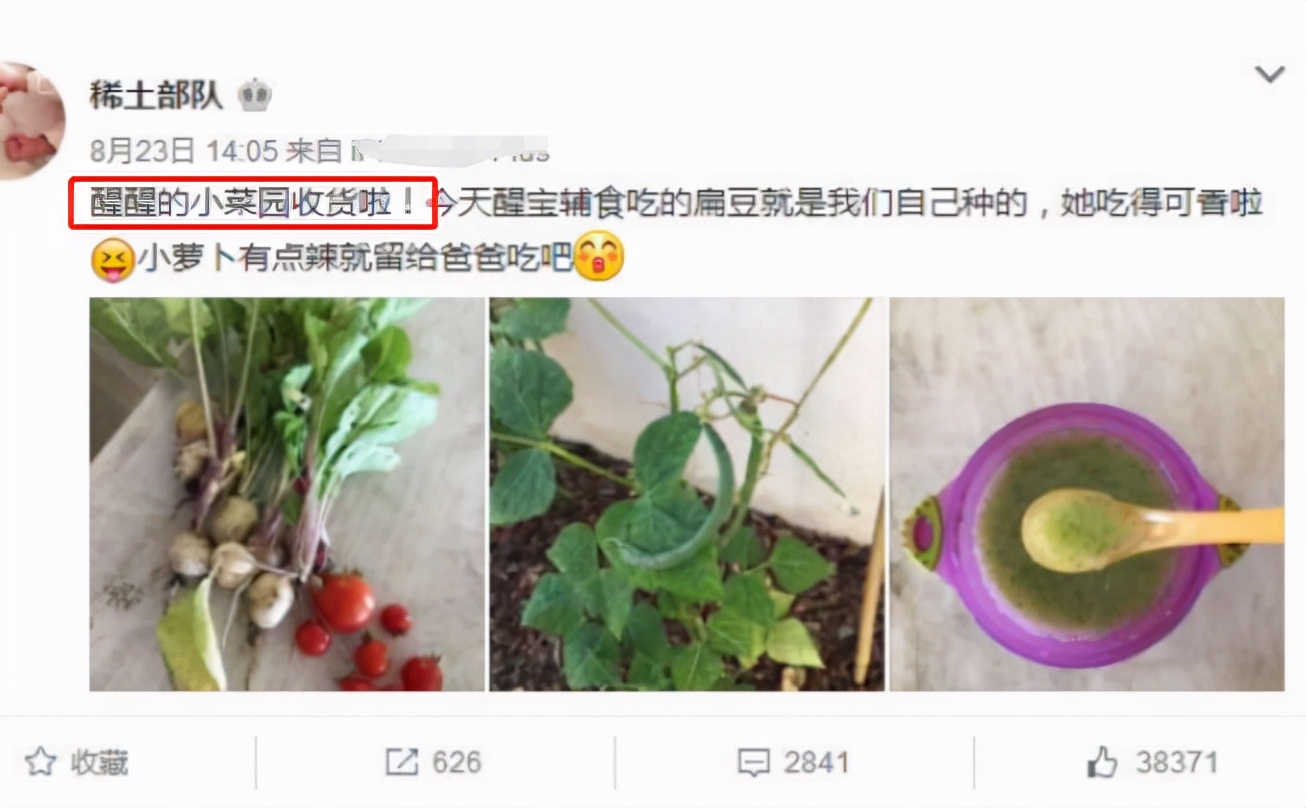Open the purple bowl puree photo
Screen dimensions: 1306x808
[1087, 494]
